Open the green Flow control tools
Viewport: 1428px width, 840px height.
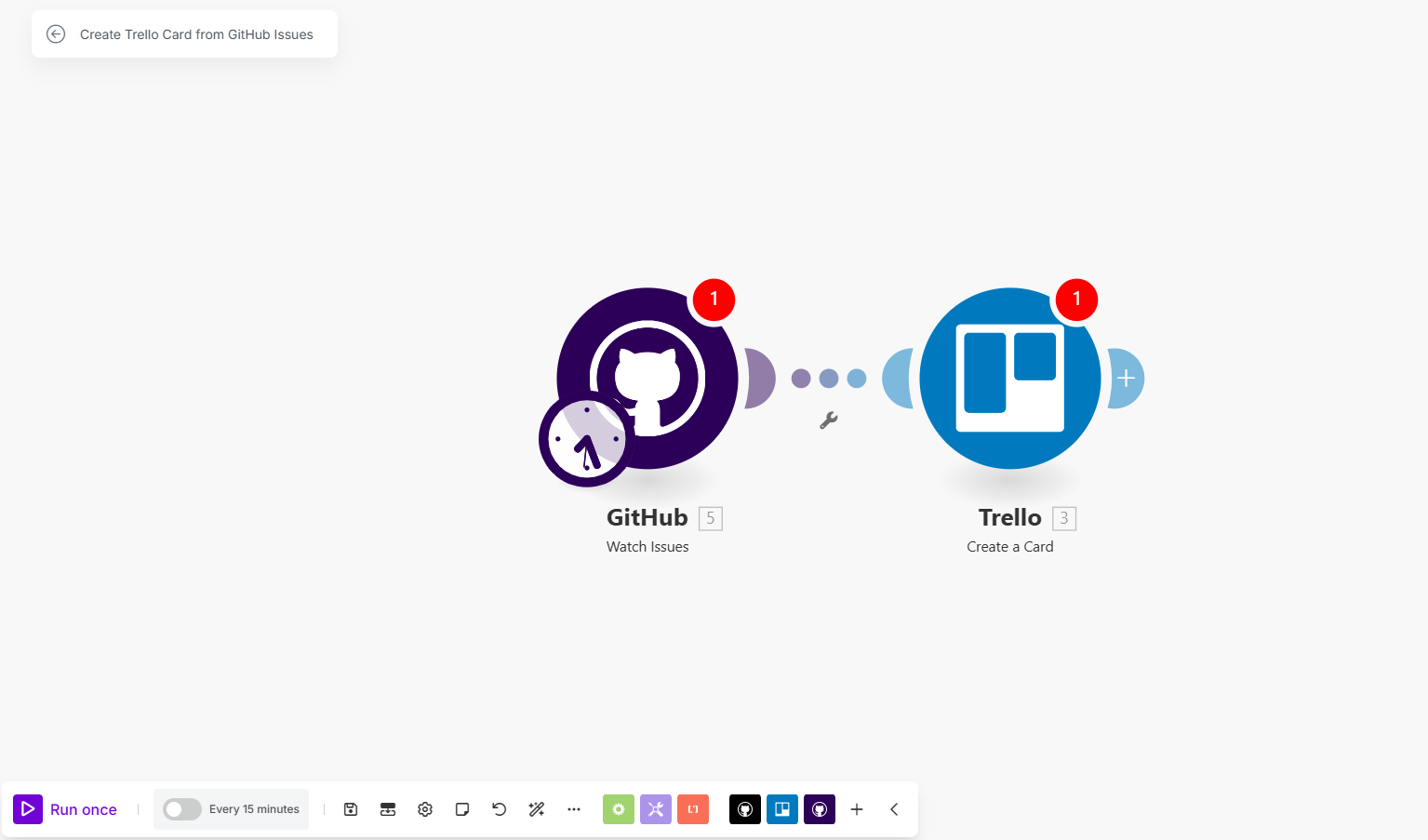(x=619, y=809)
